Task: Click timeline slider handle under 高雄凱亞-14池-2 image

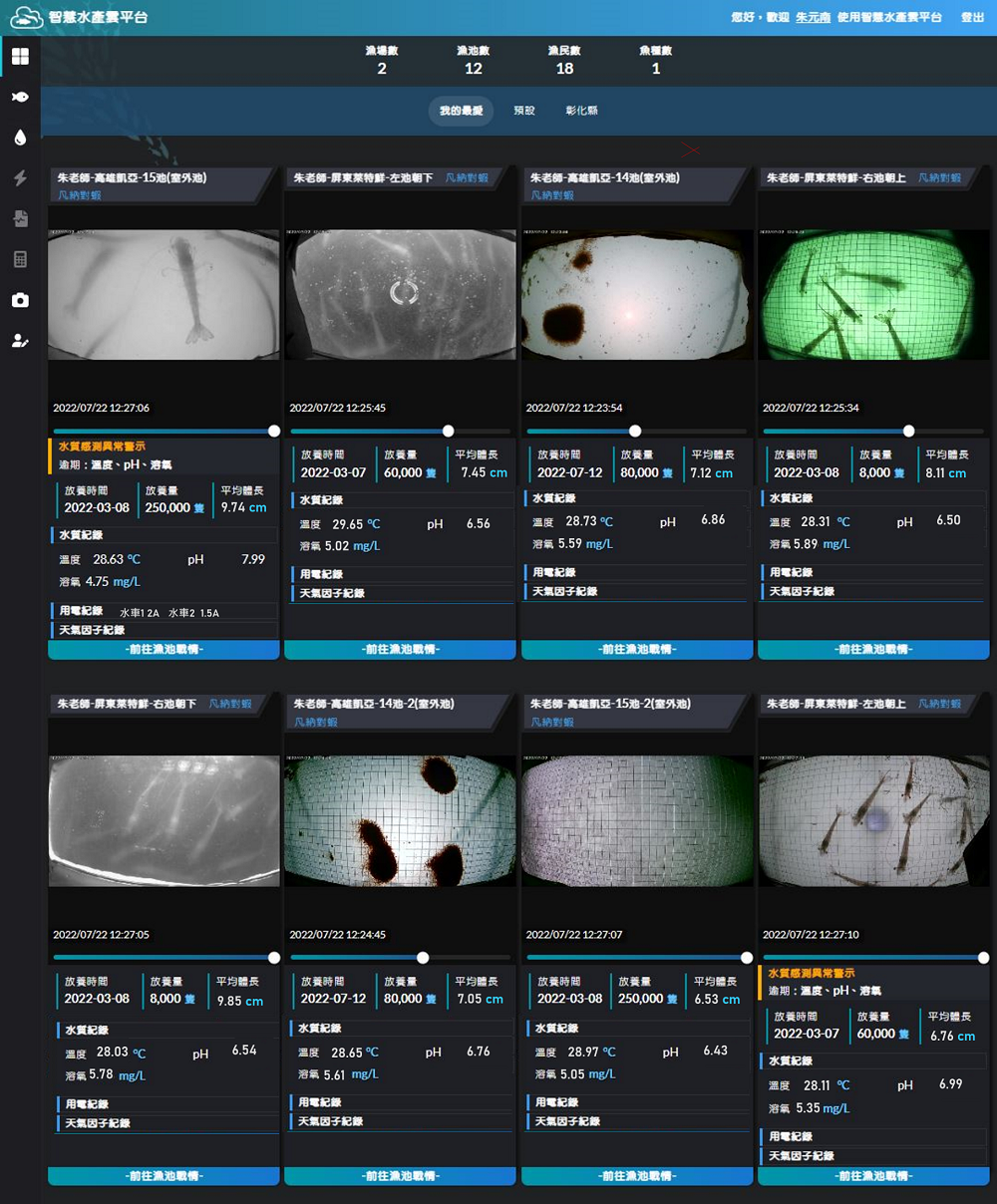Action: 423,958
